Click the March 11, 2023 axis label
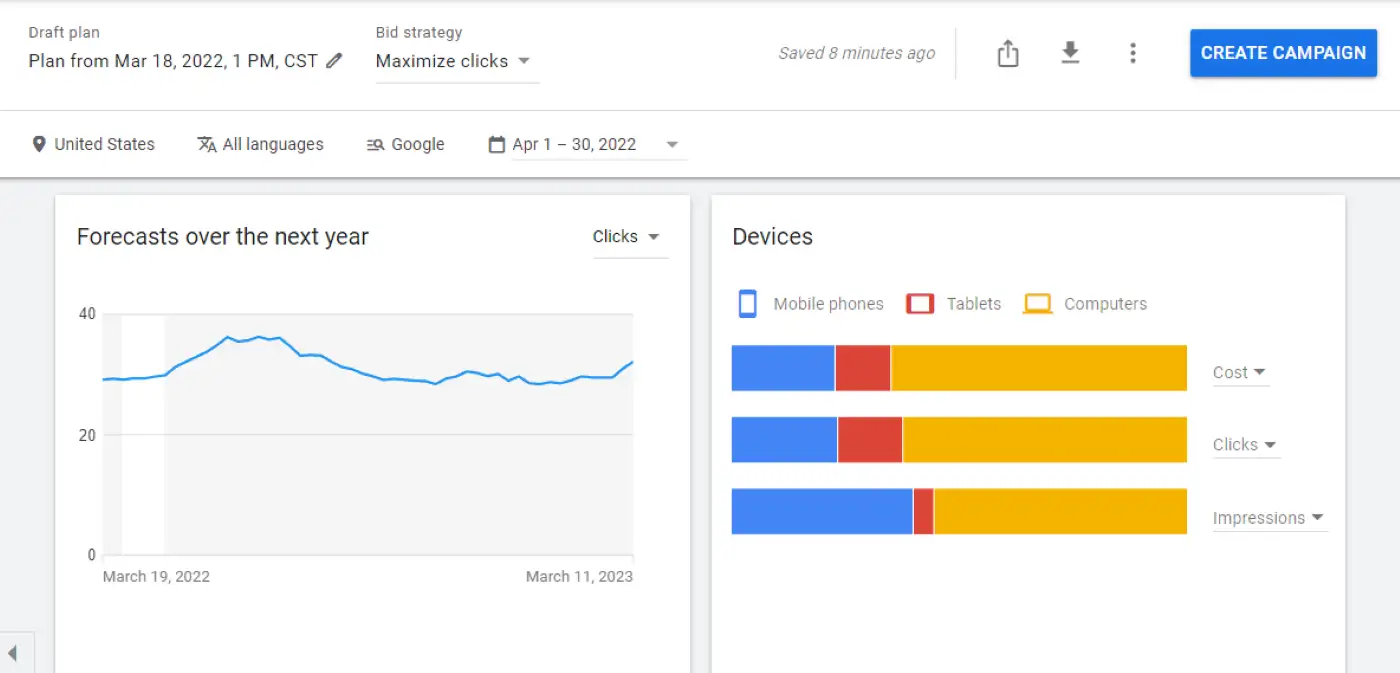Viewport: 1400px width, 673px height. click(x=579, y=576)
